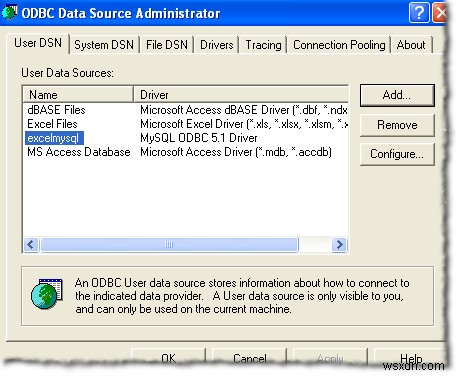Click the Help button at bottom
Image resolution: width=456 pixels, height=376 pixels.
411,358
